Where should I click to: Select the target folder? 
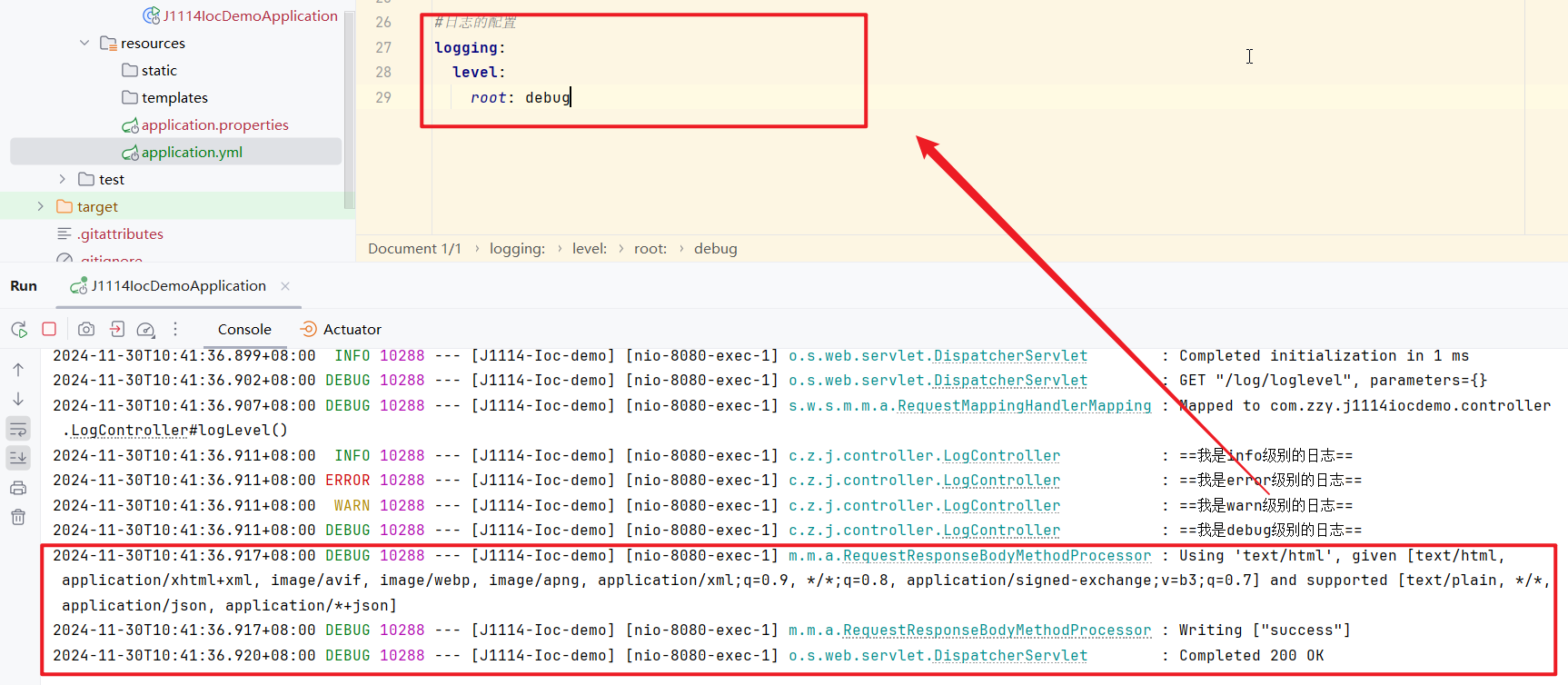pos(88,206)
